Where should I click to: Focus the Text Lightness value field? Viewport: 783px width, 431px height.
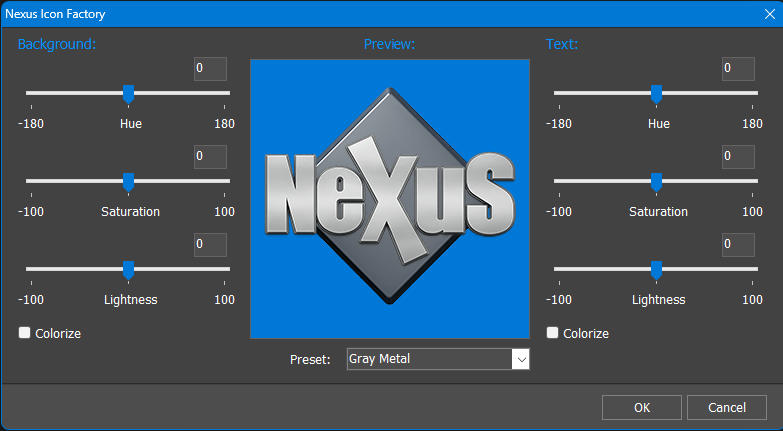738,245
